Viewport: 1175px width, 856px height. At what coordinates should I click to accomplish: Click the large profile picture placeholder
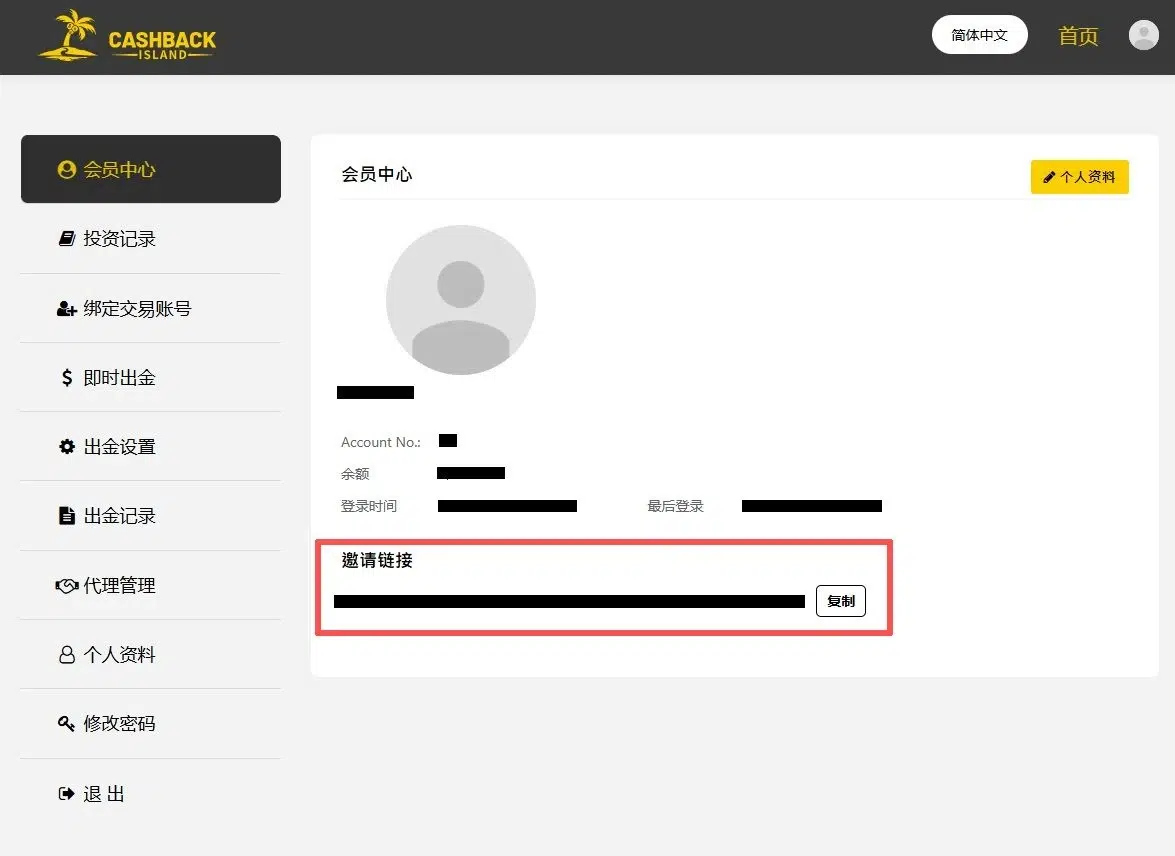click(461, 300)
